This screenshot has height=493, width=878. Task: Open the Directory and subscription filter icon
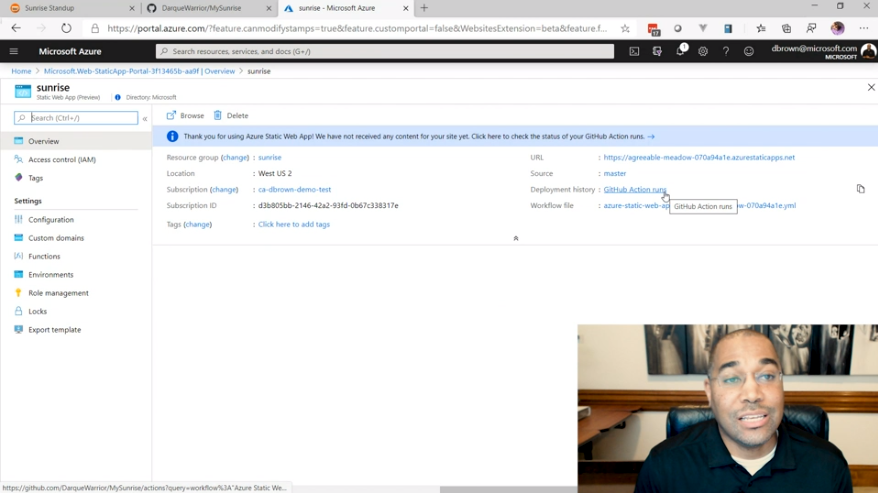click(x=657, y=51)
